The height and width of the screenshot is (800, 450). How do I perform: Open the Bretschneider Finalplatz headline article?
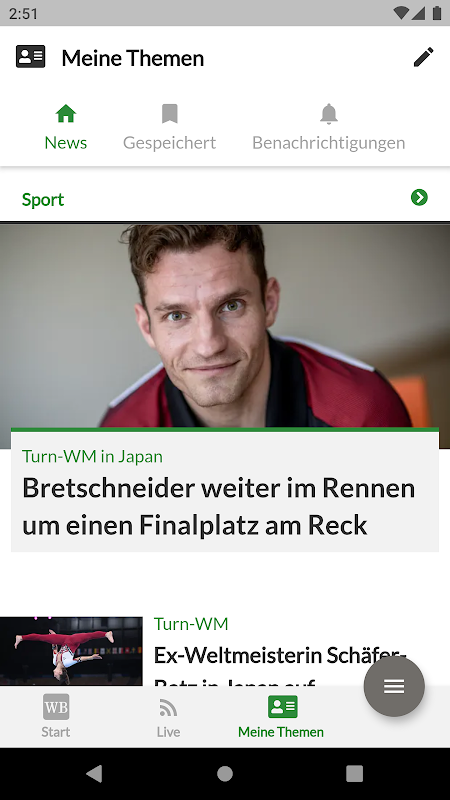point(219,507)
